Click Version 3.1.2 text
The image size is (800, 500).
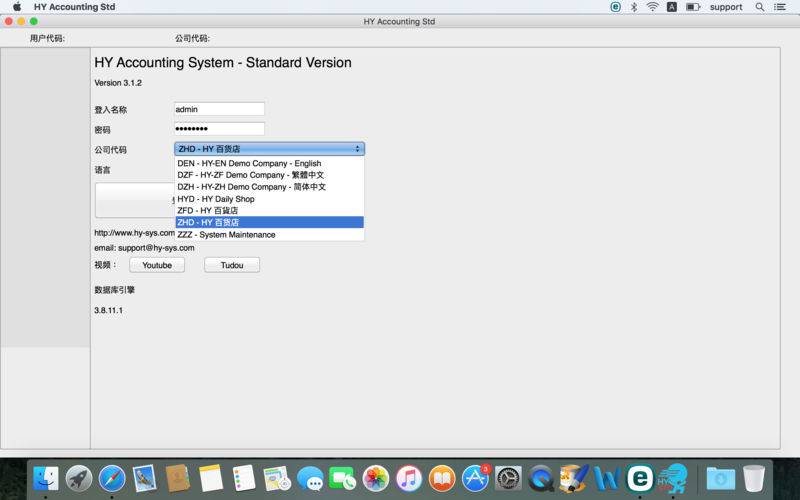118,83
